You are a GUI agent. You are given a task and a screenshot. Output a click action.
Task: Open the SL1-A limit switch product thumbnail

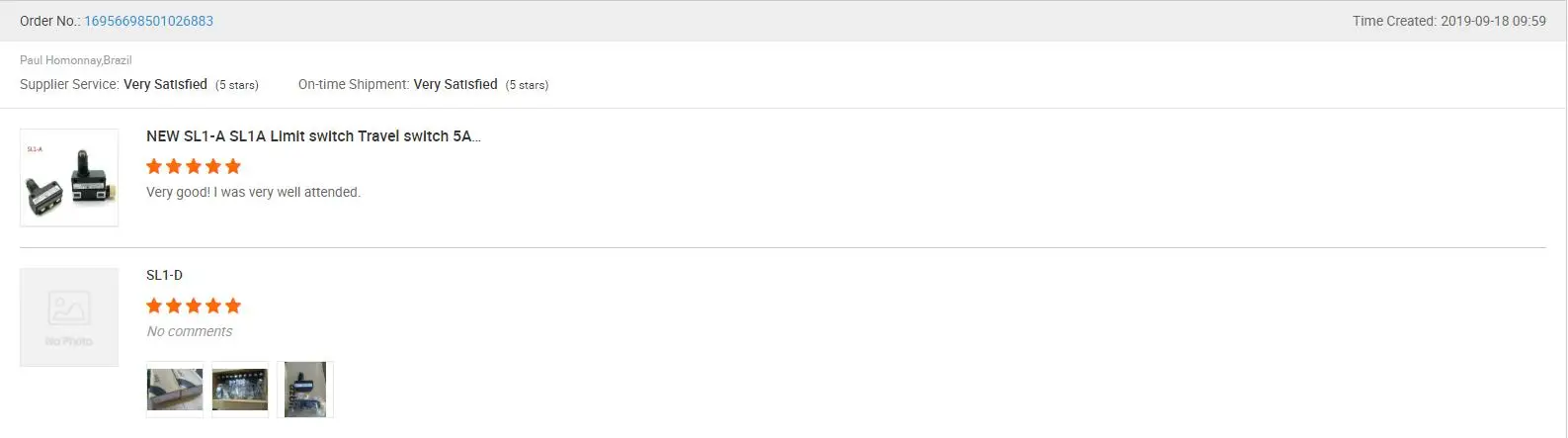[69, 178]
